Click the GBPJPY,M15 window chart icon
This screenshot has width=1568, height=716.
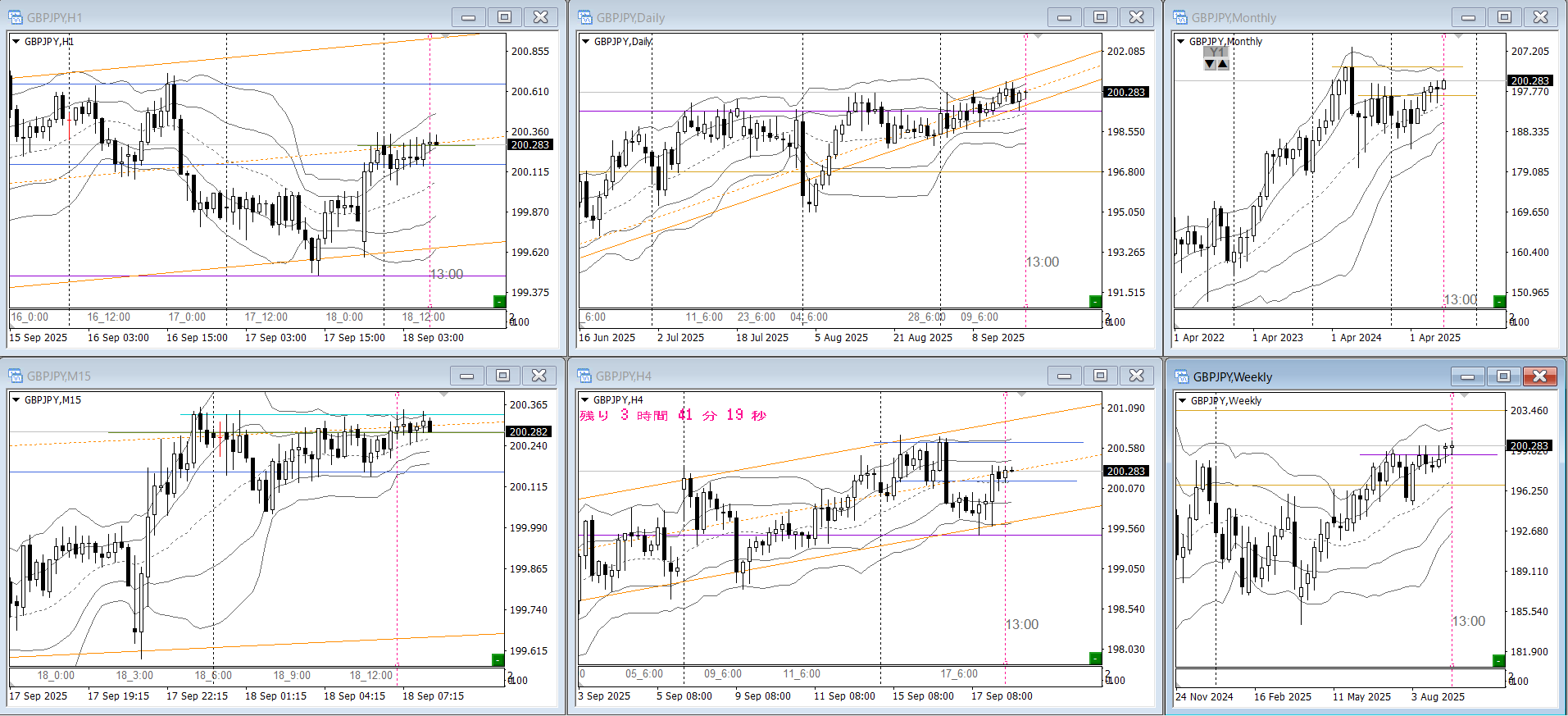tap(16, 376)
